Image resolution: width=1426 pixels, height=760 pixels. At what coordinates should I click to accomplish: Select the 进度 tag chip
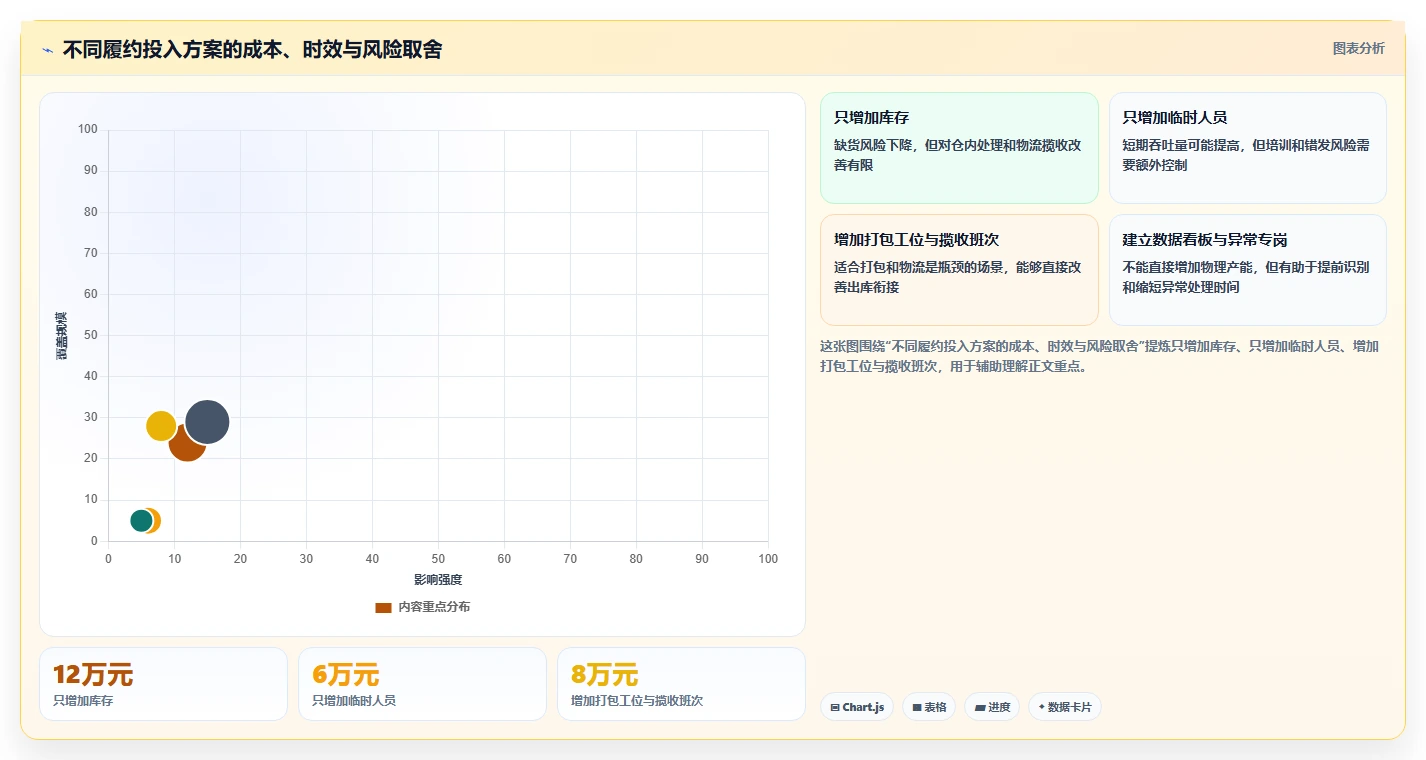tap(992, 707)
